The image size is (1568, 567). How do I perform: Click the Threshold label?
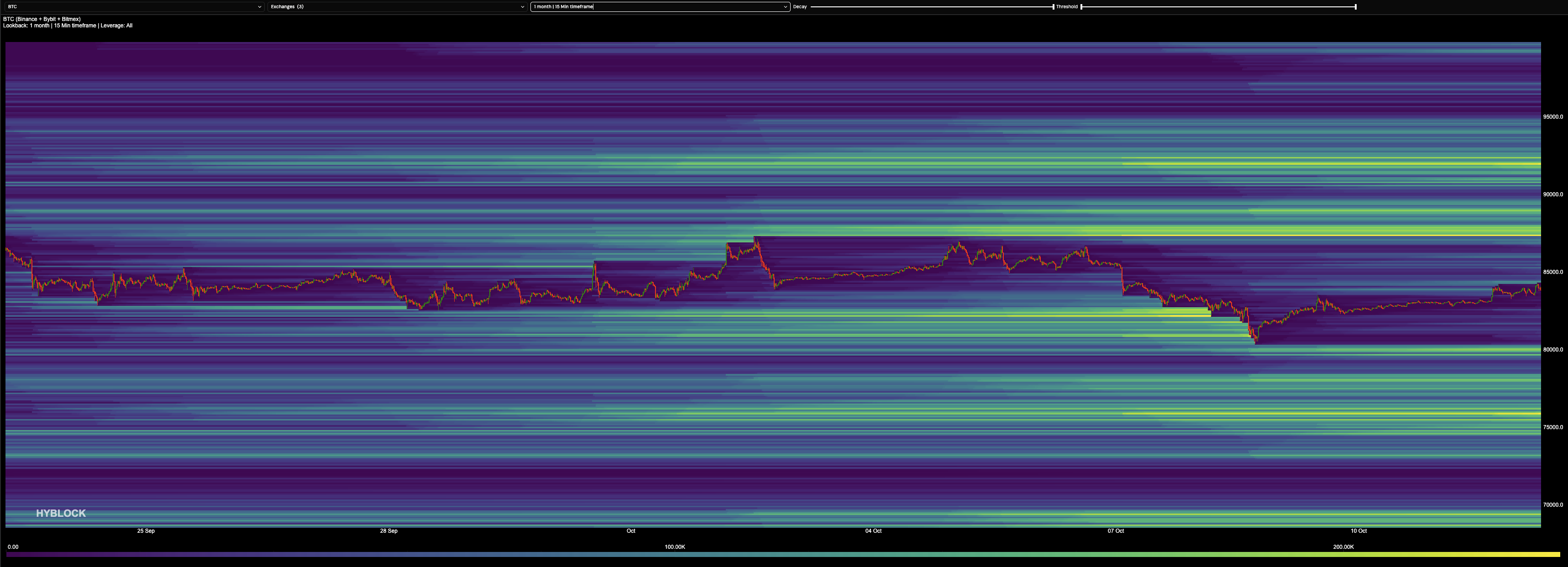coord(1066,7)
